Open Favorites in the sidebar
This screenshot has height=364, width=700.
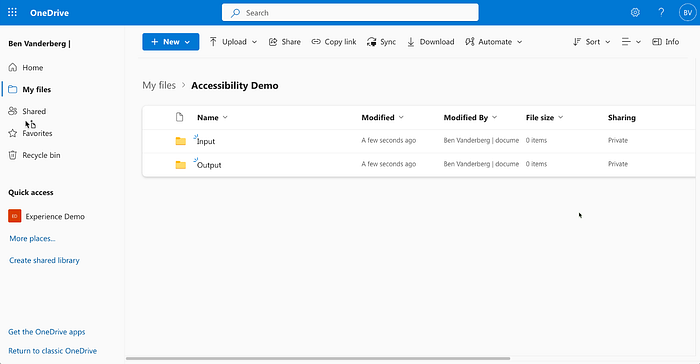(x=37, y=133)
